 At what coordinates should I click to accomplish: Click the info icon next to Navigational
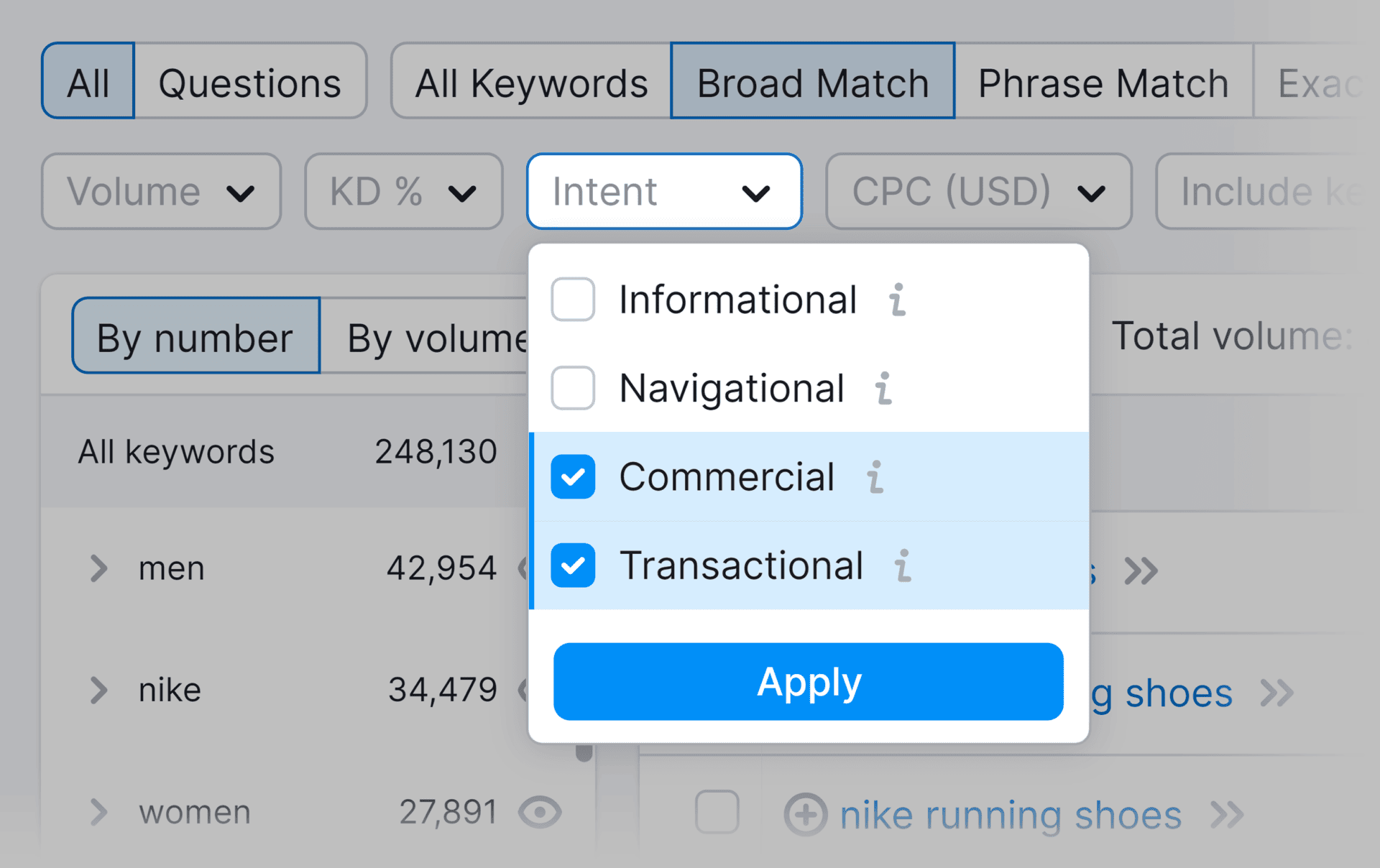click(x=884, y=389)
